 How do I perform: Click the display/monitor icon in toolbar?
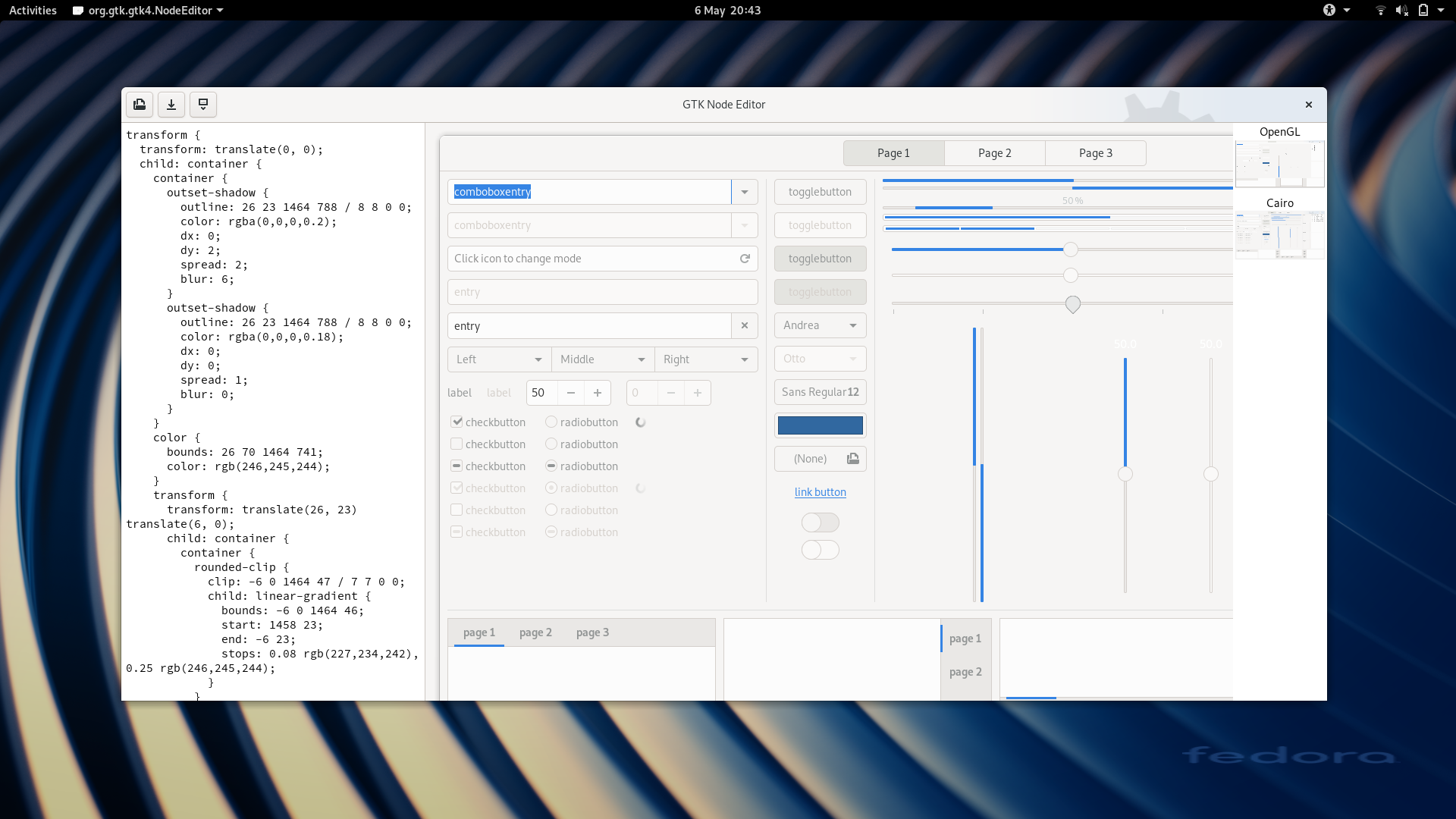pyautogui.click(x=203, y=104)
